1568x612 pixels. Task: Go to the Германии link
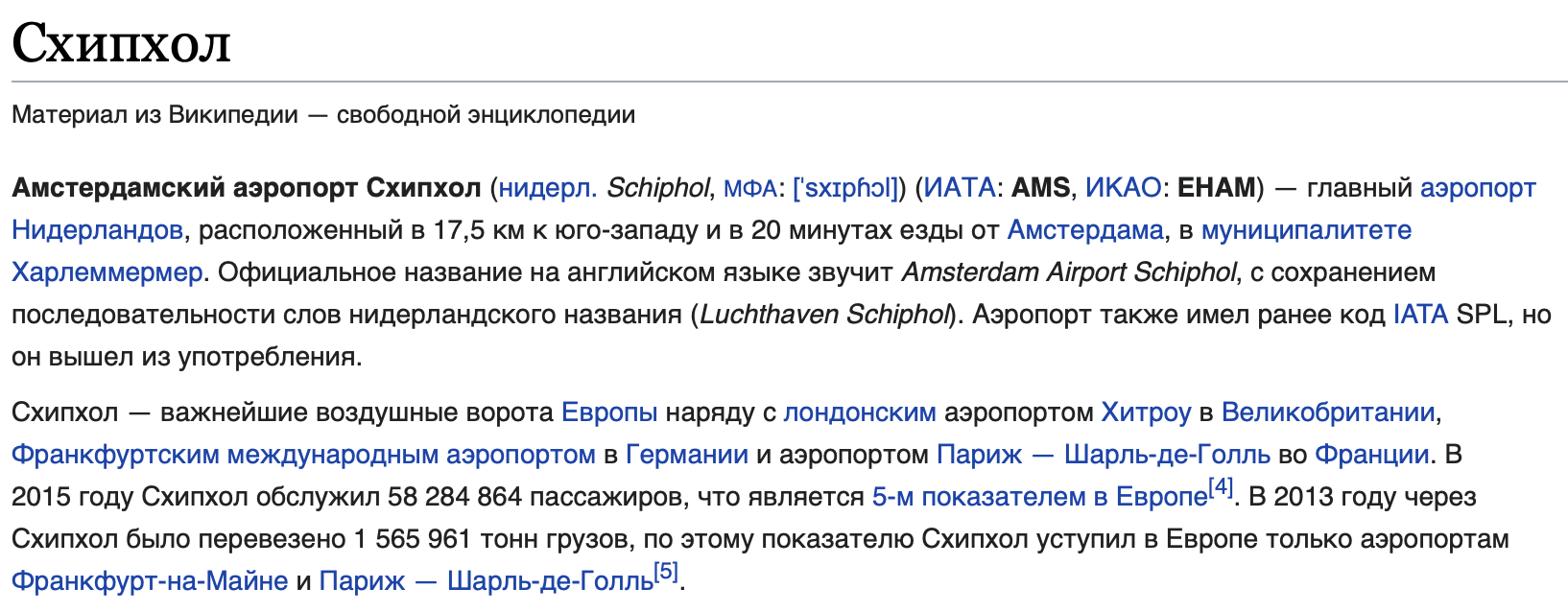[686, 455]
